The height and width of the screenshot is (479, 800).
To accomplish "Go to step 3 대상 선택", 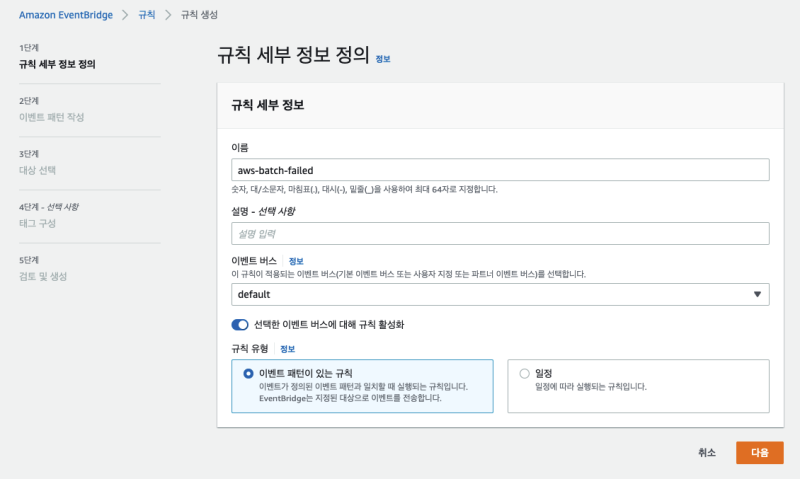I will (x=38, y=170).
